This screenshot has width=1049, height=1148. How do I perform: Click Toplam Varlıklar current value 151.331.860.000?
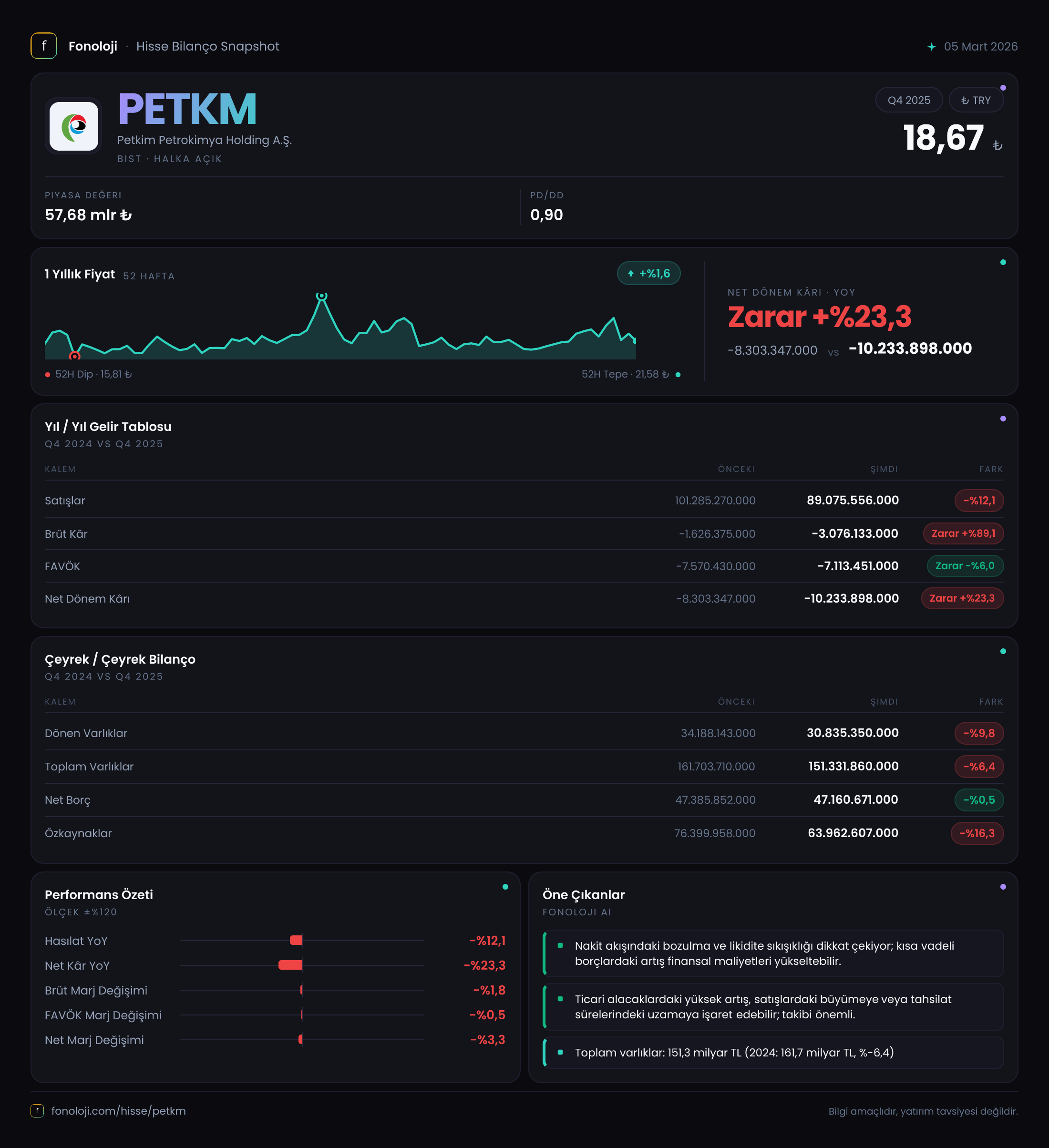pyautogui.click(x=854, y=767)
